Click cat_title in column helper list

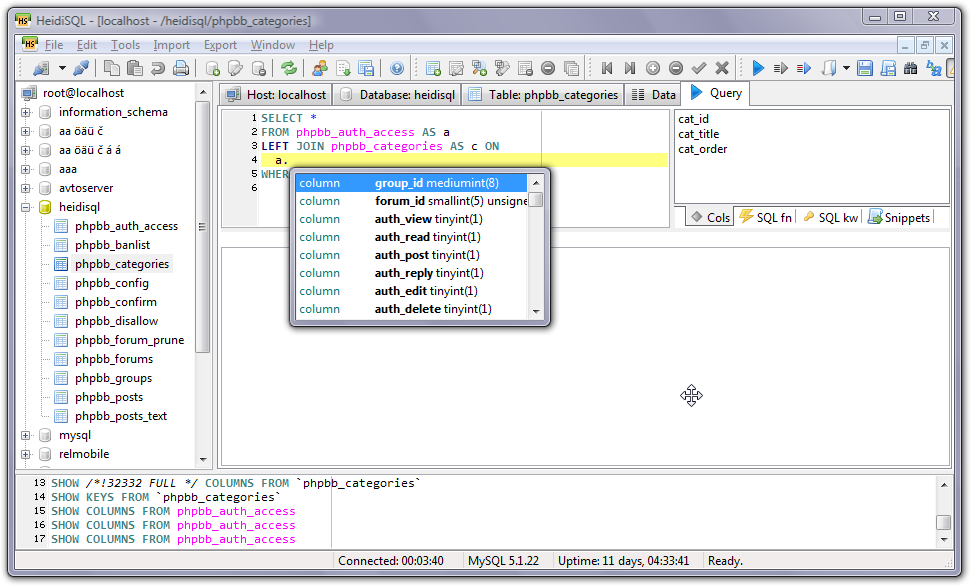point(699,134)
